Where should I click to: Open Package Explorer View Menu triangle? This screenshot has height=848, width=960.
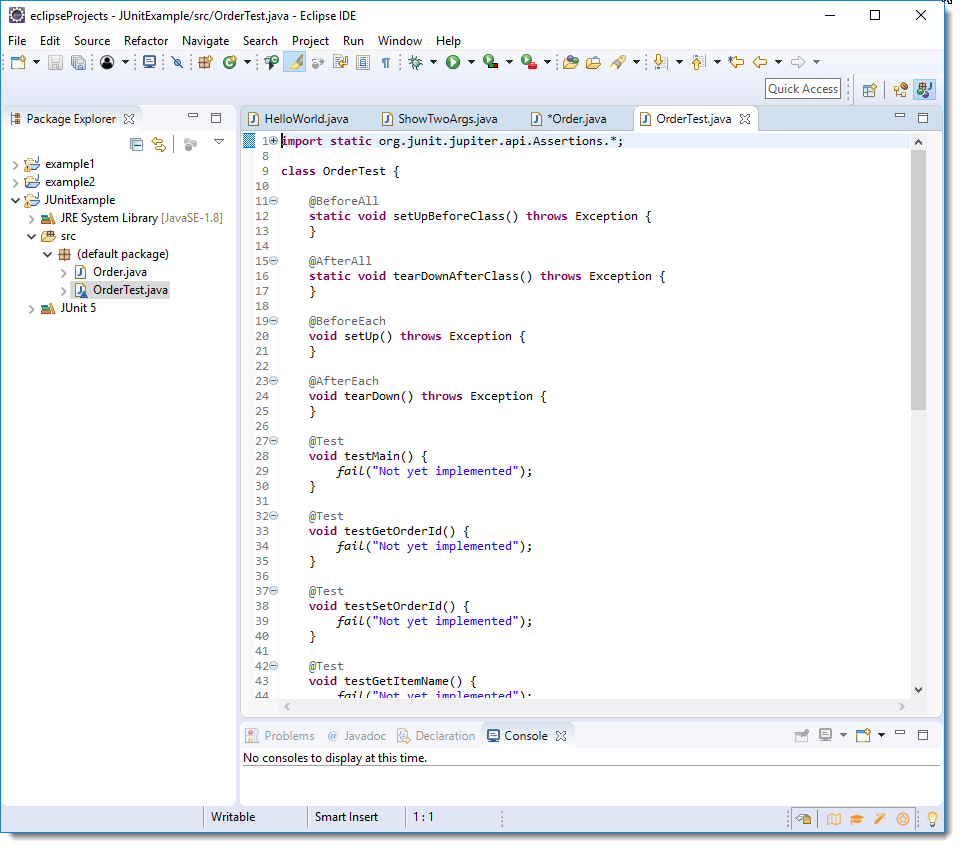click(x=219, y=142)
